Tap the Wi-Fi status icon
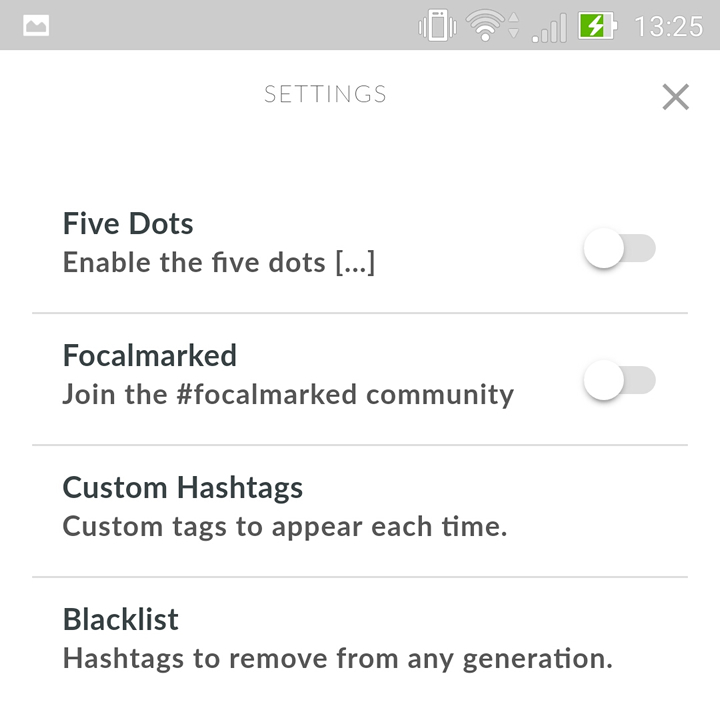Screen dimensions: 720x714 pos(486,26)
